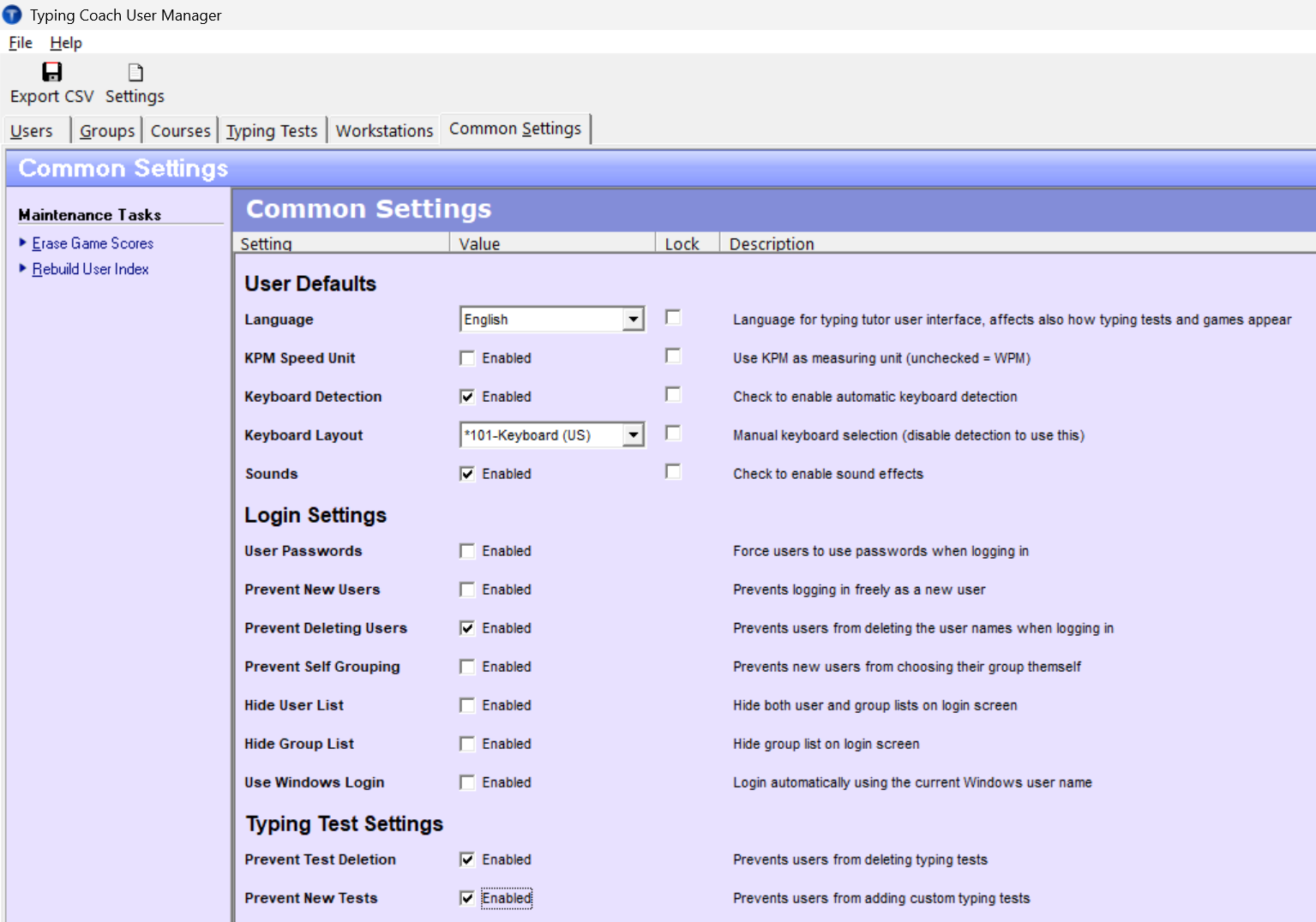Switch to the Users tab

pos(32,131)
